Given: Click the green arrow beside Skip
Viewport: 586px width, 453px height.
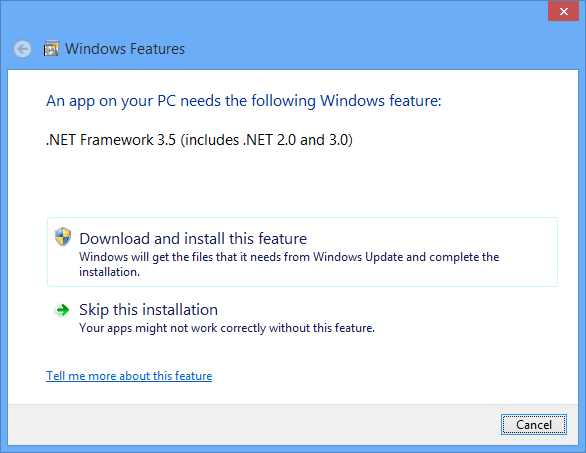Looking at the screenshot, I should coord(62,310).
